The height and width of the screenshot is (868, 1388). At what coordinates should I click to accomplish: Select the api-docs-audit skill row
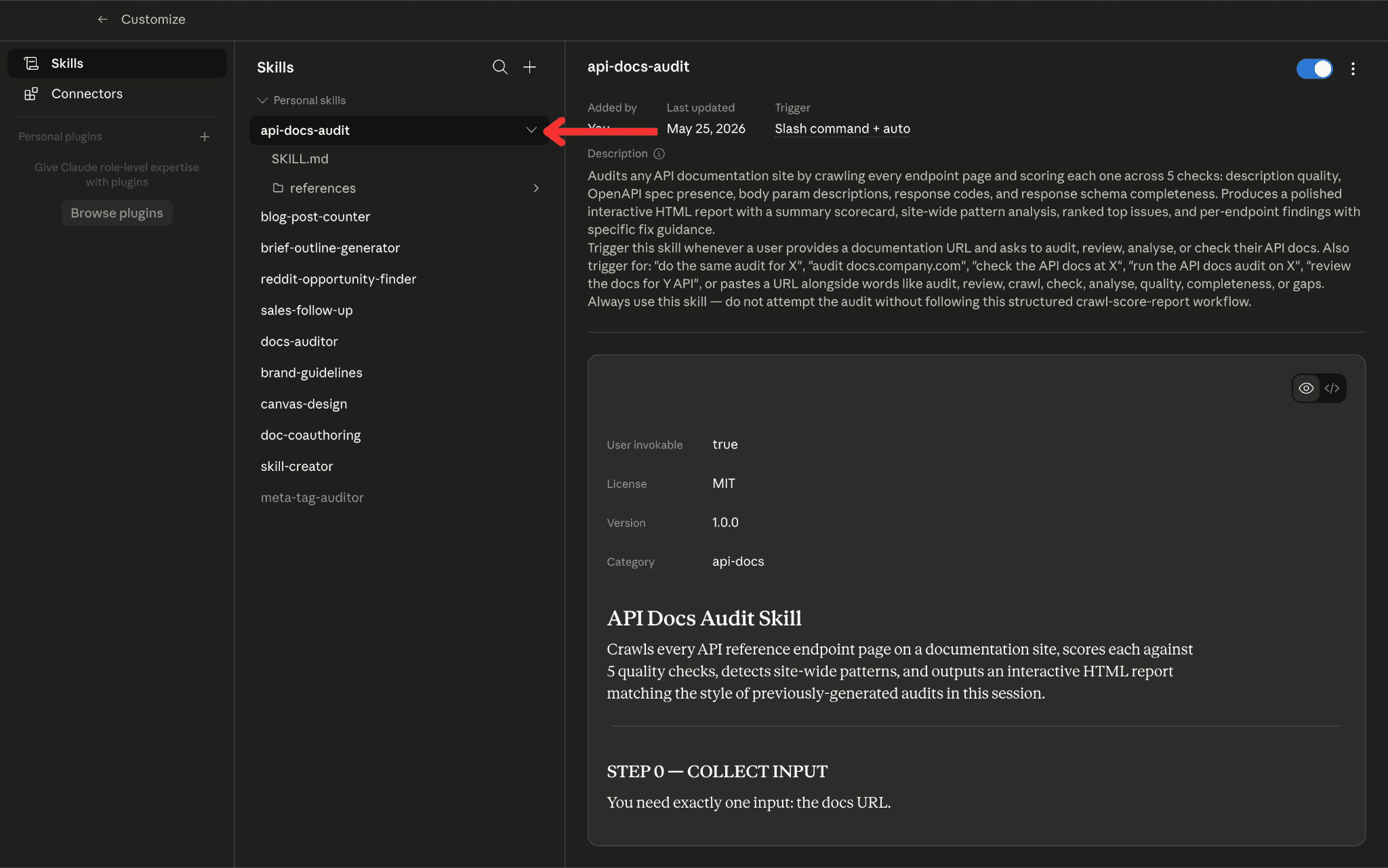(x=399, y=130)
